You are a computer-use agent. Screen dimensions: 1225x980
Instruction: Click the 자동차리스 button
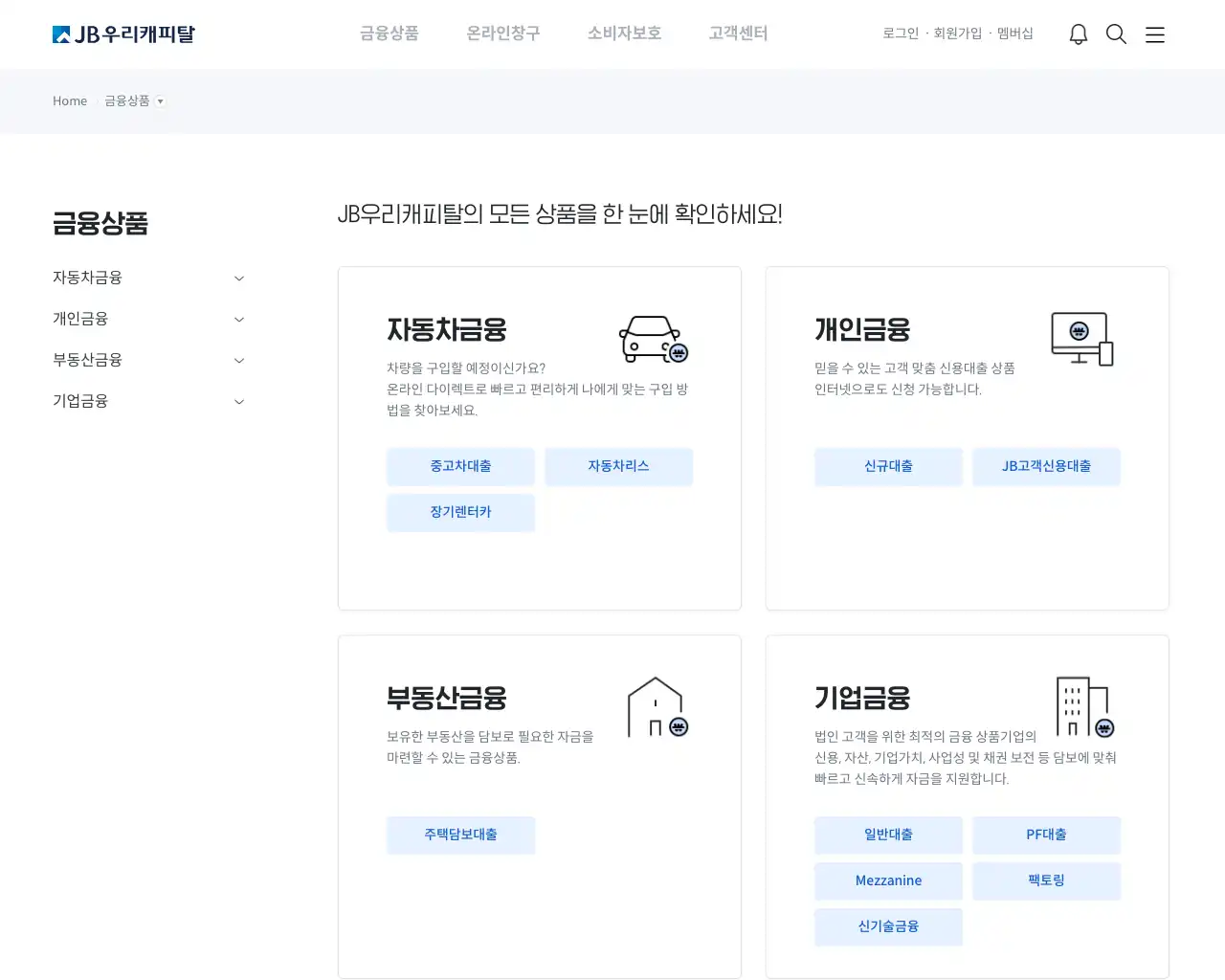(618, 466)
